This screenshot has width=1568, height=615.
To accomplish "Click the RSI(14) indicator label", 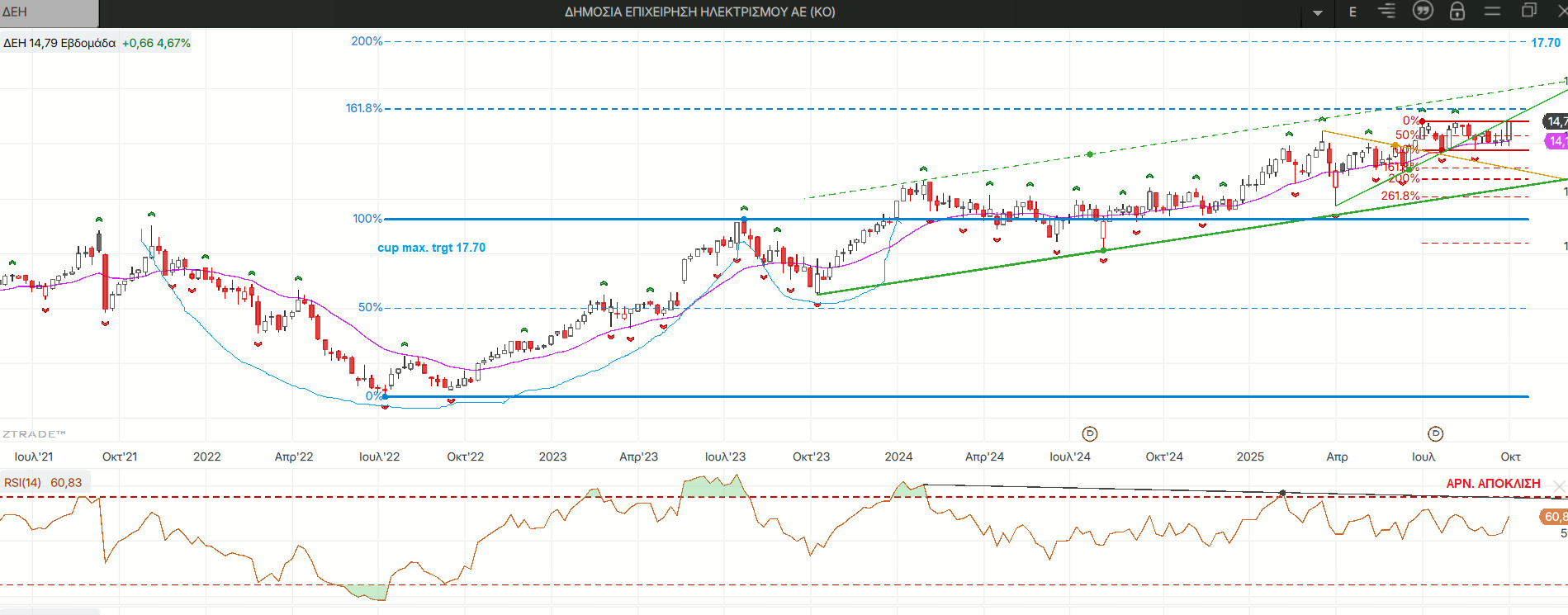I will [23, 483].
